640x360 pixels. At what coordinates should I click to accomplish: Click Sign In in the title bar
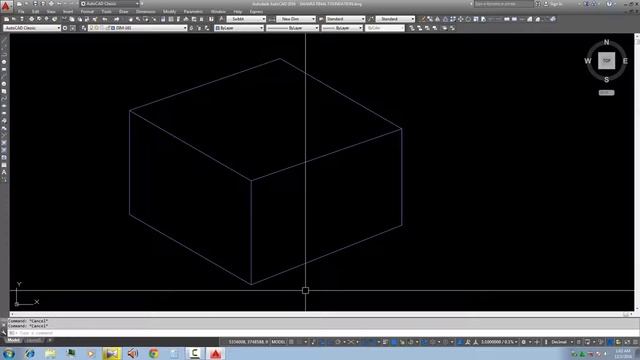[x=557, y=4]
